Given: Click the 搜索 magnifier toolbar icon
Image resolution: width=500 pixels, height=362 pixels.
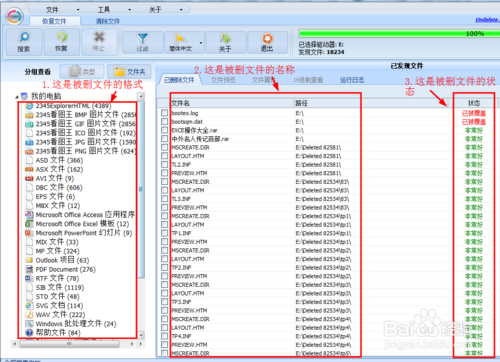Looking at the screenshot, I should [x=24, y=37].
